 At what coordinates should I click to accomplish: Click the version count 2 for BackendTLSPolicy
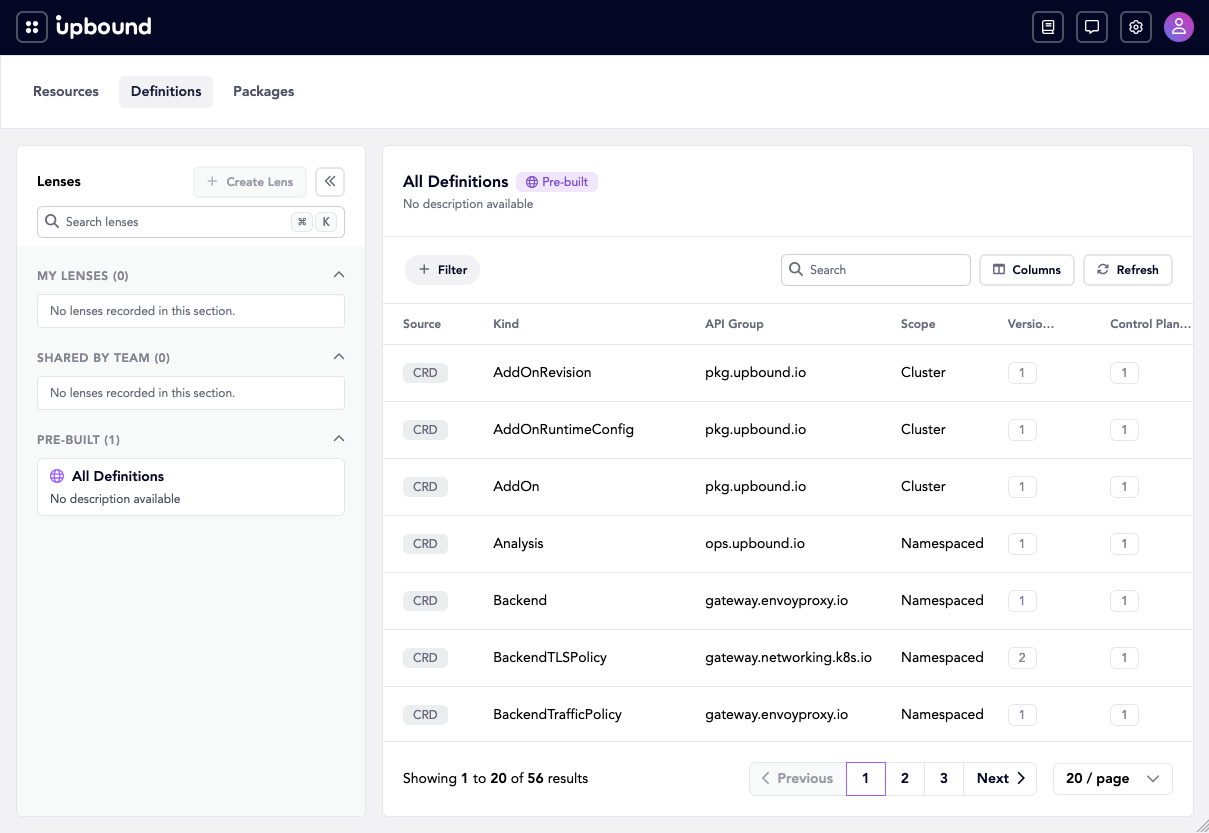tap(1022, 658)
